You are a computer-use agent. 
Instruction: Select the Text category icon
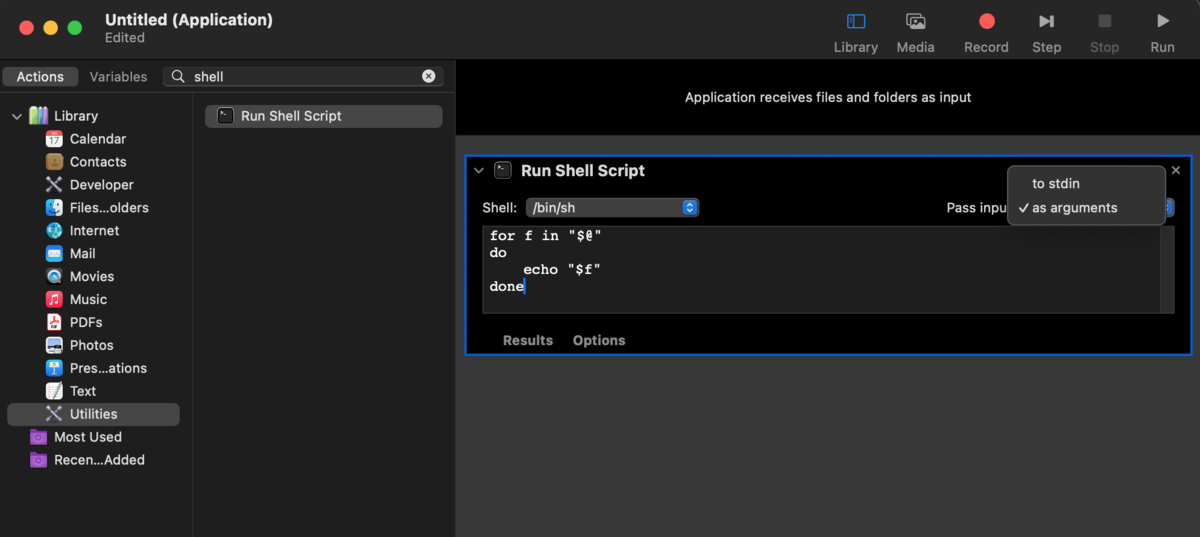(x=54, y=392)
